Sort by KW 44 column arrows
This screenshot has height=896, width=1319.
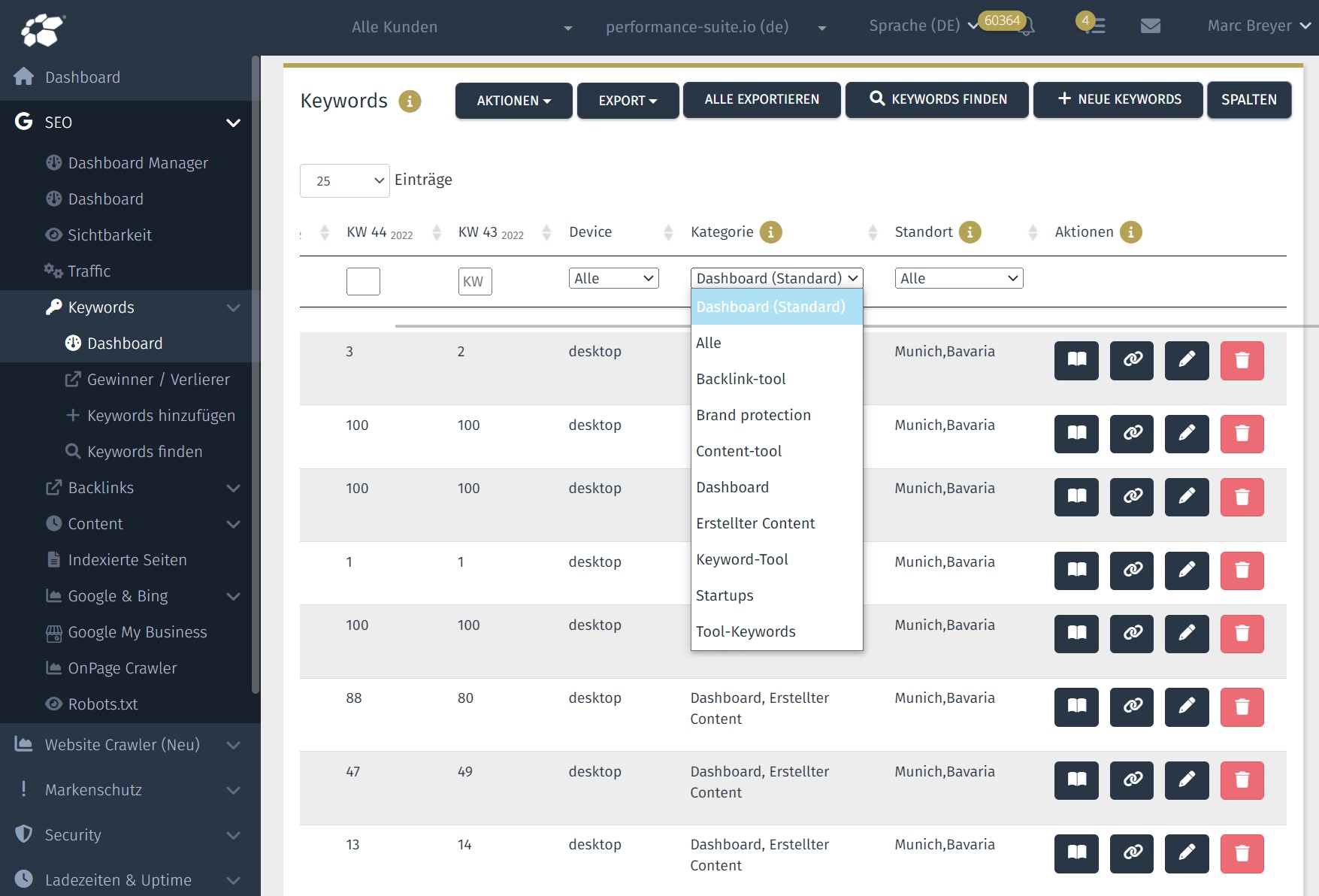pyautogui.click(x=437, y=232)
